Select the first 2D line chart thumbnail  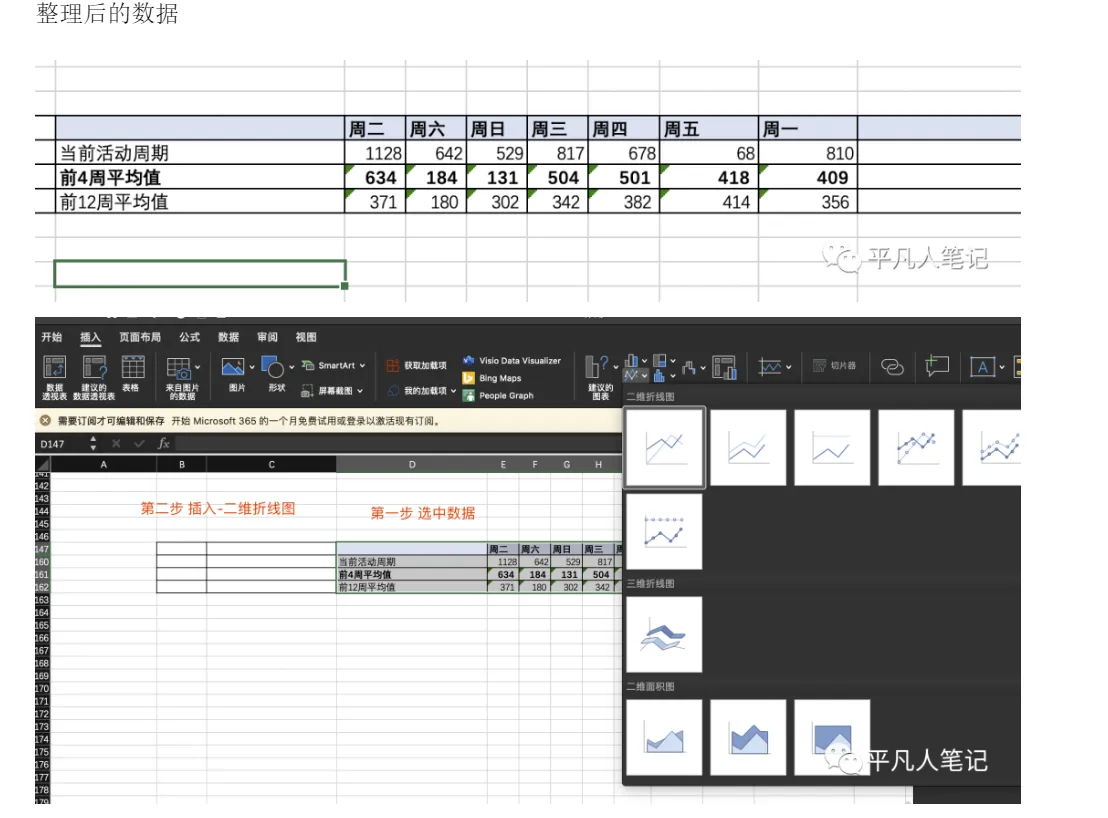(664, 448)
